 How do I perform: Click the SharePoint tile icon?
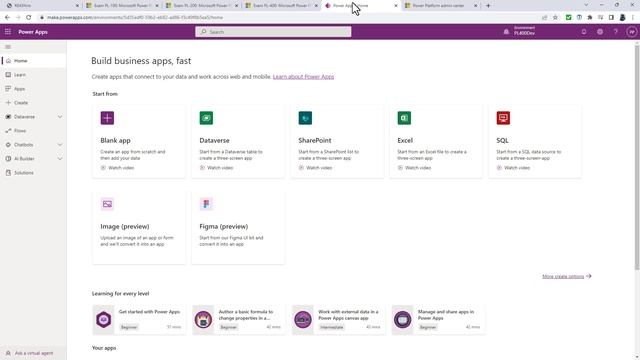305,118
